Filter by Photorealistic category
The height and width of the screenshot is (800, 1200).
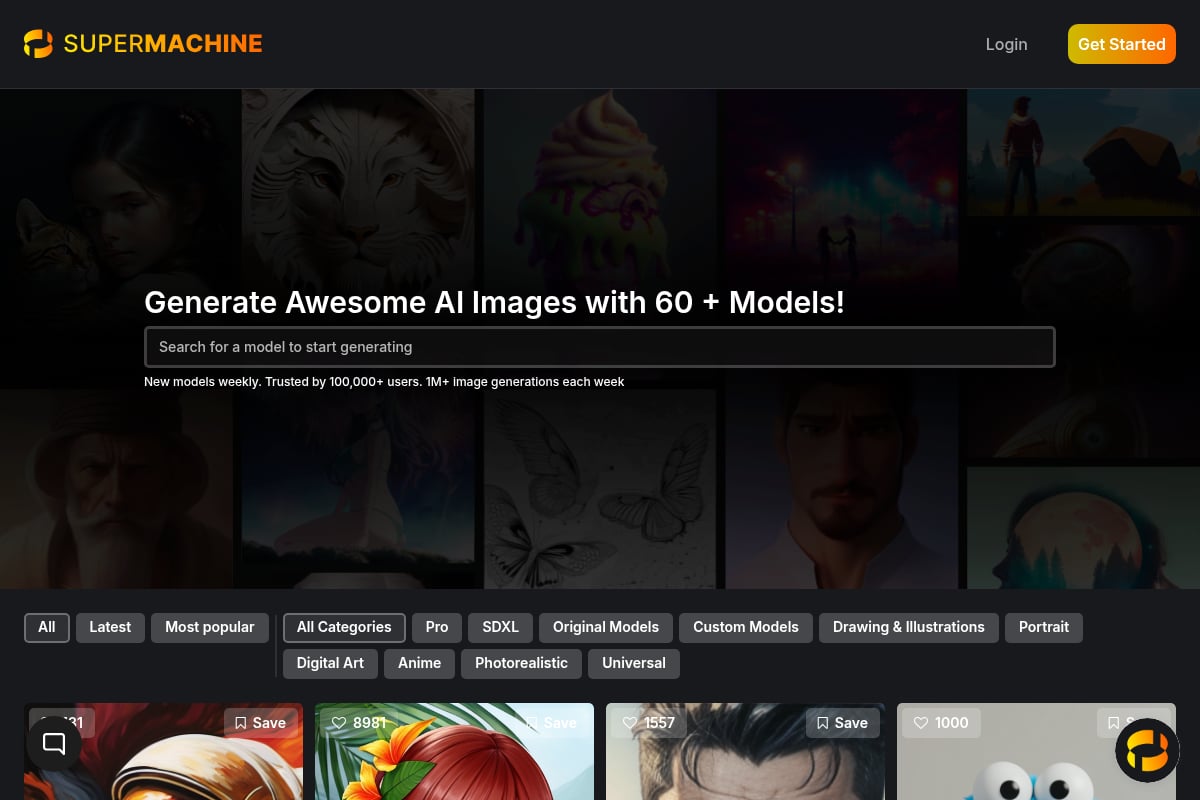point(521,664)
